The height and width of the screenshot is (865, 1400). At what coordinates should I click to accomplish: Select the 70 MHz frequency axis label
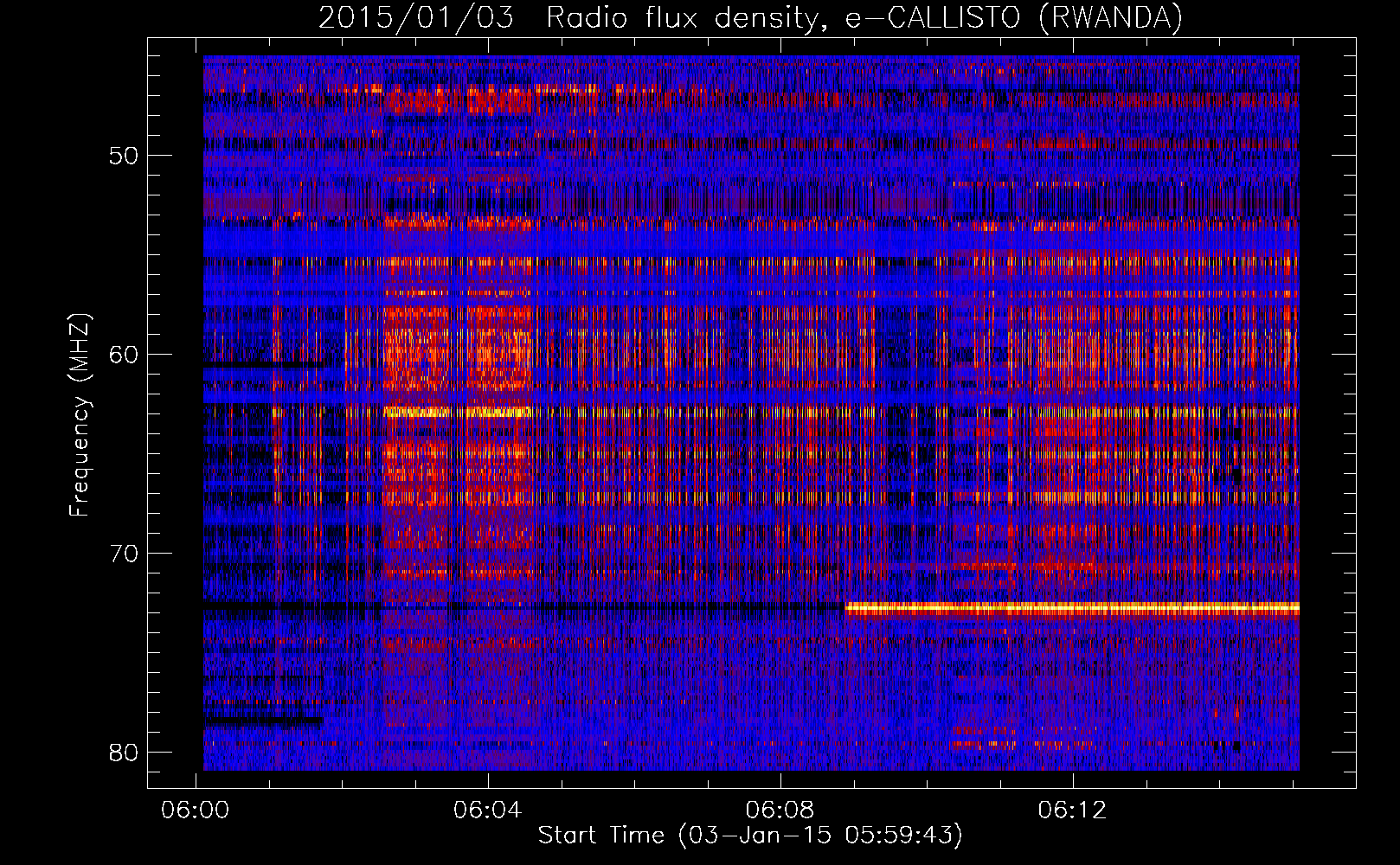point(124,554)
